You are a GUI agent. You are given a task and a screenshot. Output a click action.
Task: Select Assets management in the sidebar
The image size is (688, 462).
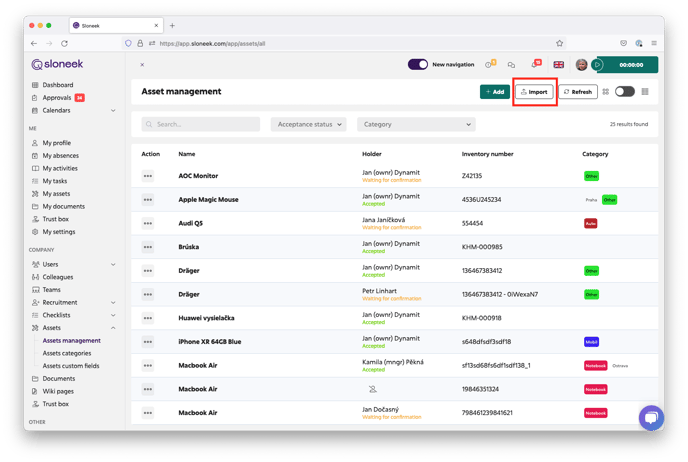point(72,340)
